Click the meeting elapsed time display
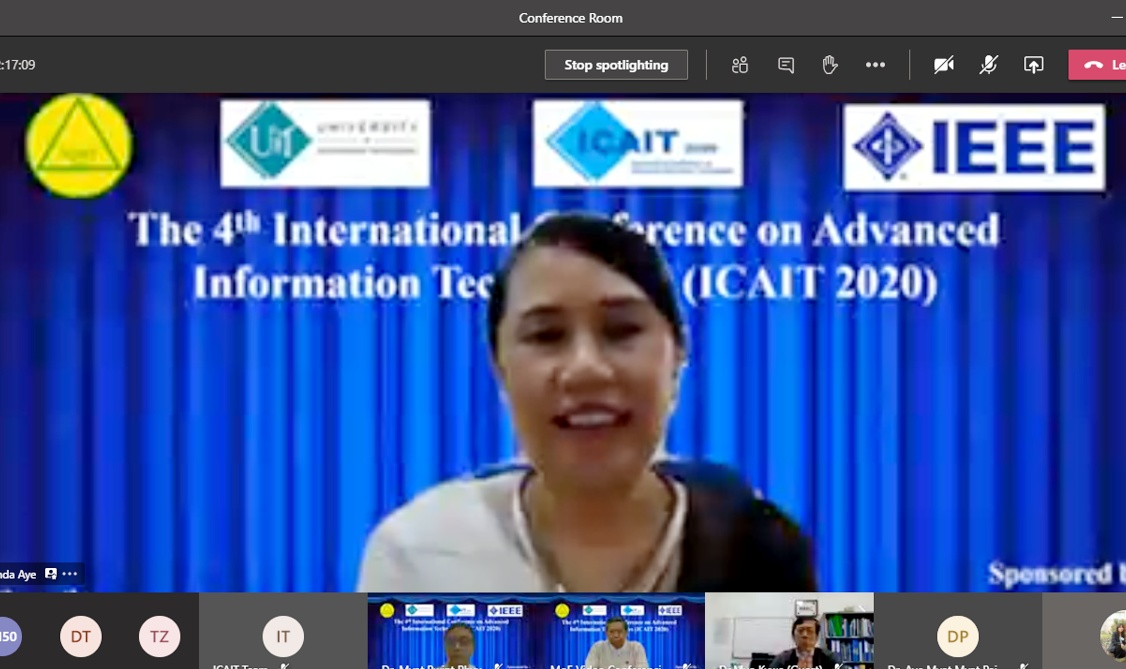Screen dimensions: 1126x669 point(18,65)
